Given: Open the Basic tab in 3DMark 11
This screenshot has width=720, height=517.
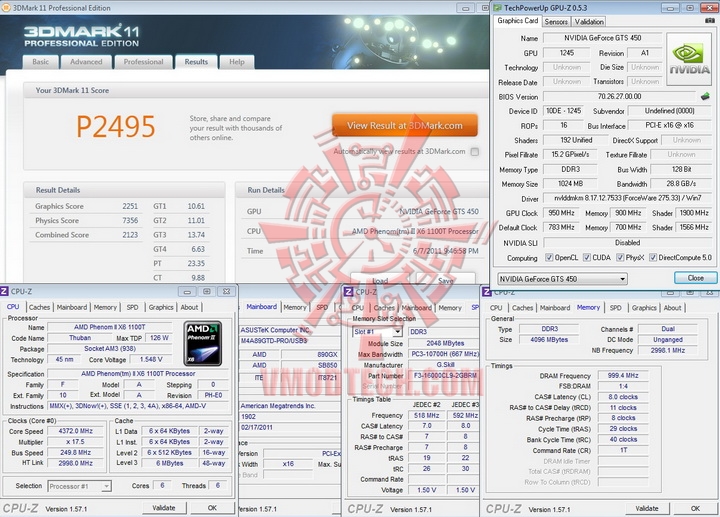Looking at the screenshot, I should pyautogui.click(x=40, y=62).
